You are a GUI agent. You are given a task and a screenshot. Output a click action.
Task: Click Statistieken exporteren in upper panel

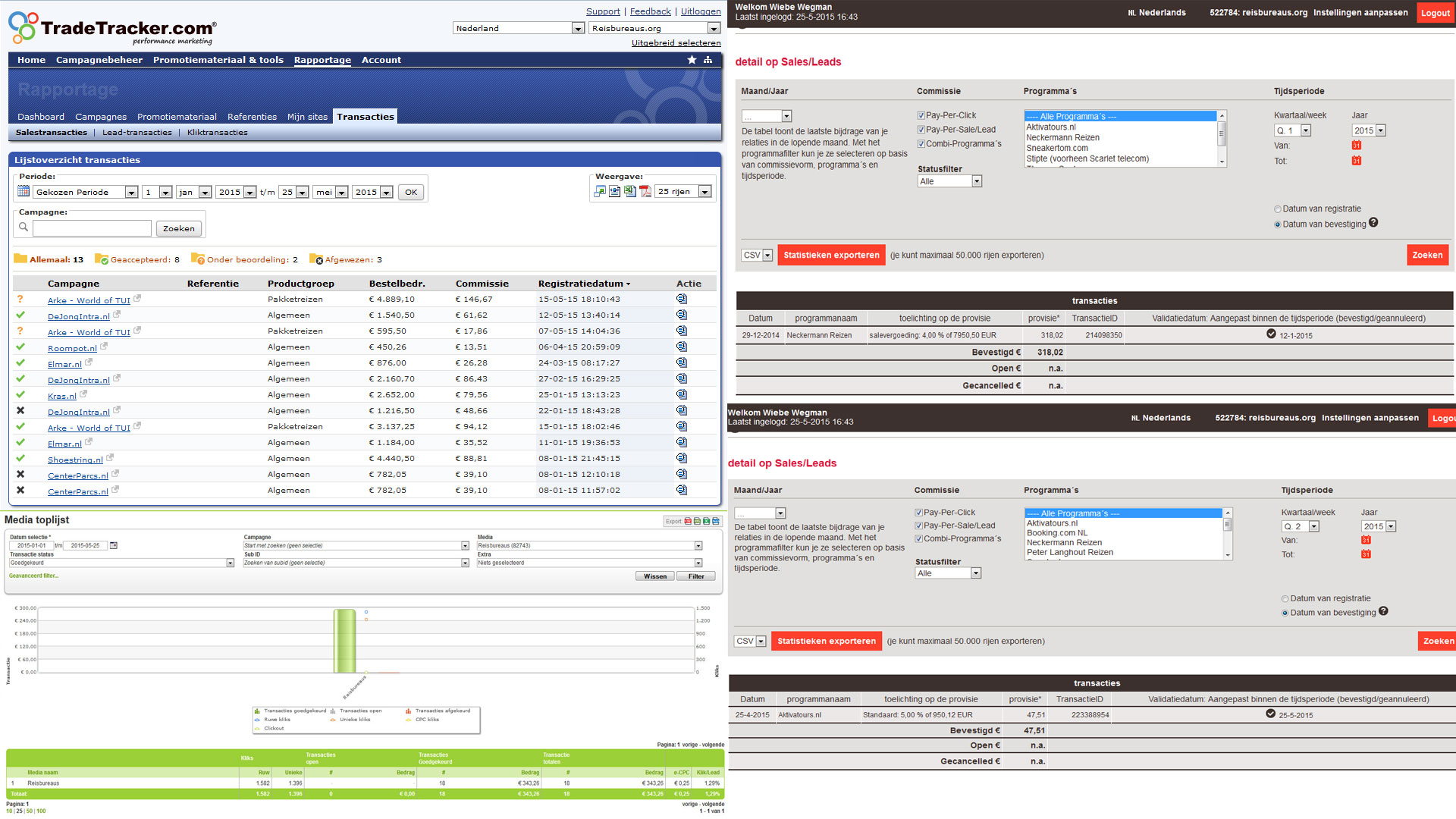click(x=831, y=255)
